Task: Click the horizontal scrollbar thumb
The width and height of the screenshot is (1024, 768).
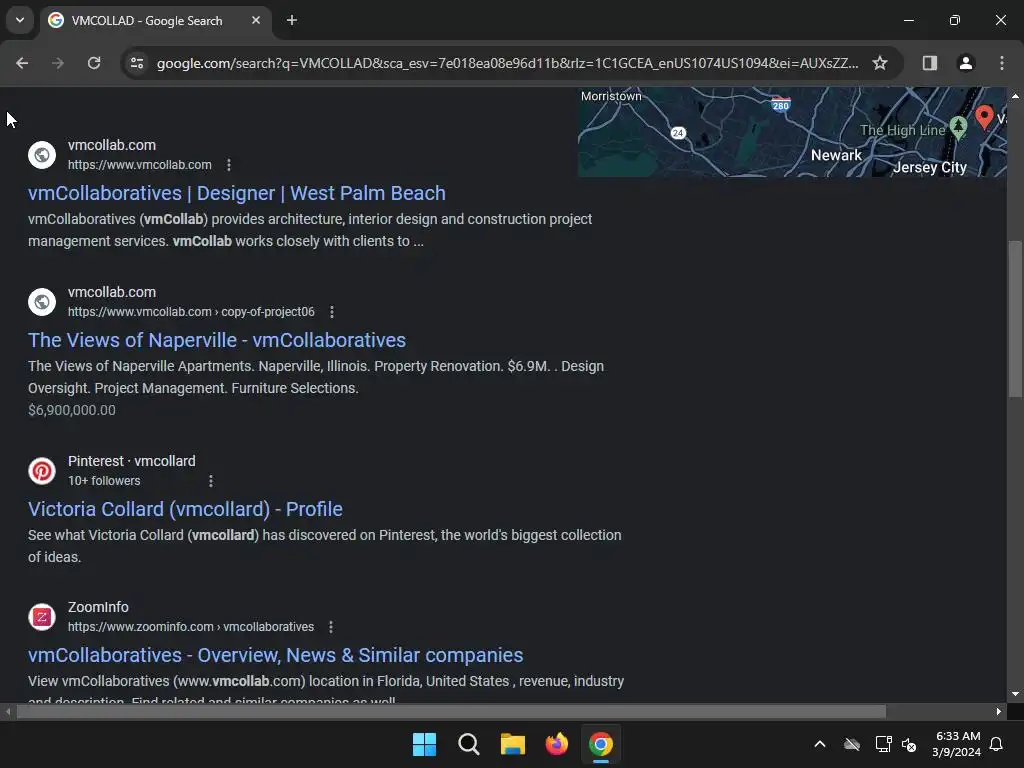Action: coord(451,712)
